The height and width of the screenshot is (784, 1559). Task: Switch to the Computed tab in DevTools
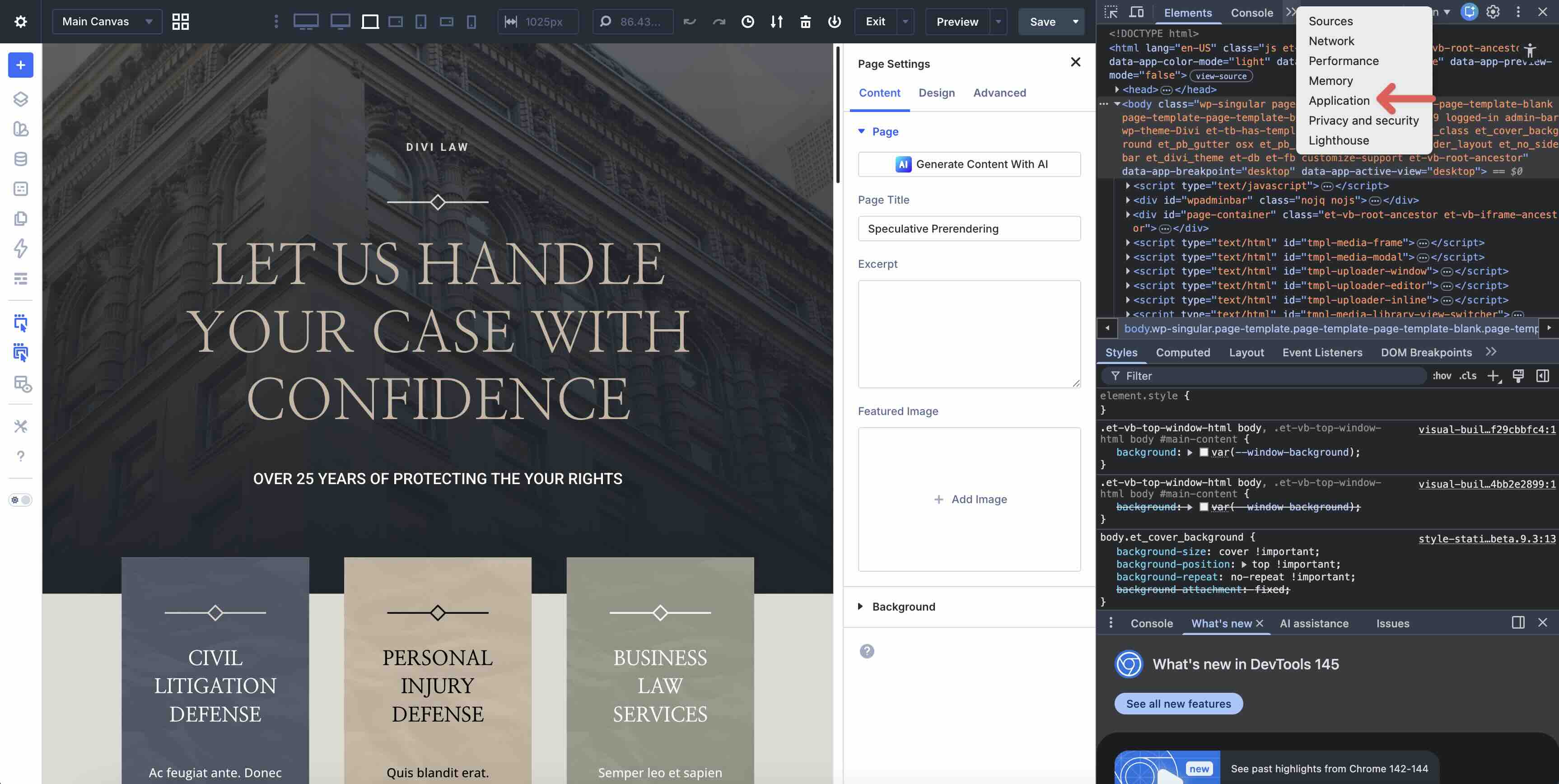pyautogui.click(x=1183, y=352)
